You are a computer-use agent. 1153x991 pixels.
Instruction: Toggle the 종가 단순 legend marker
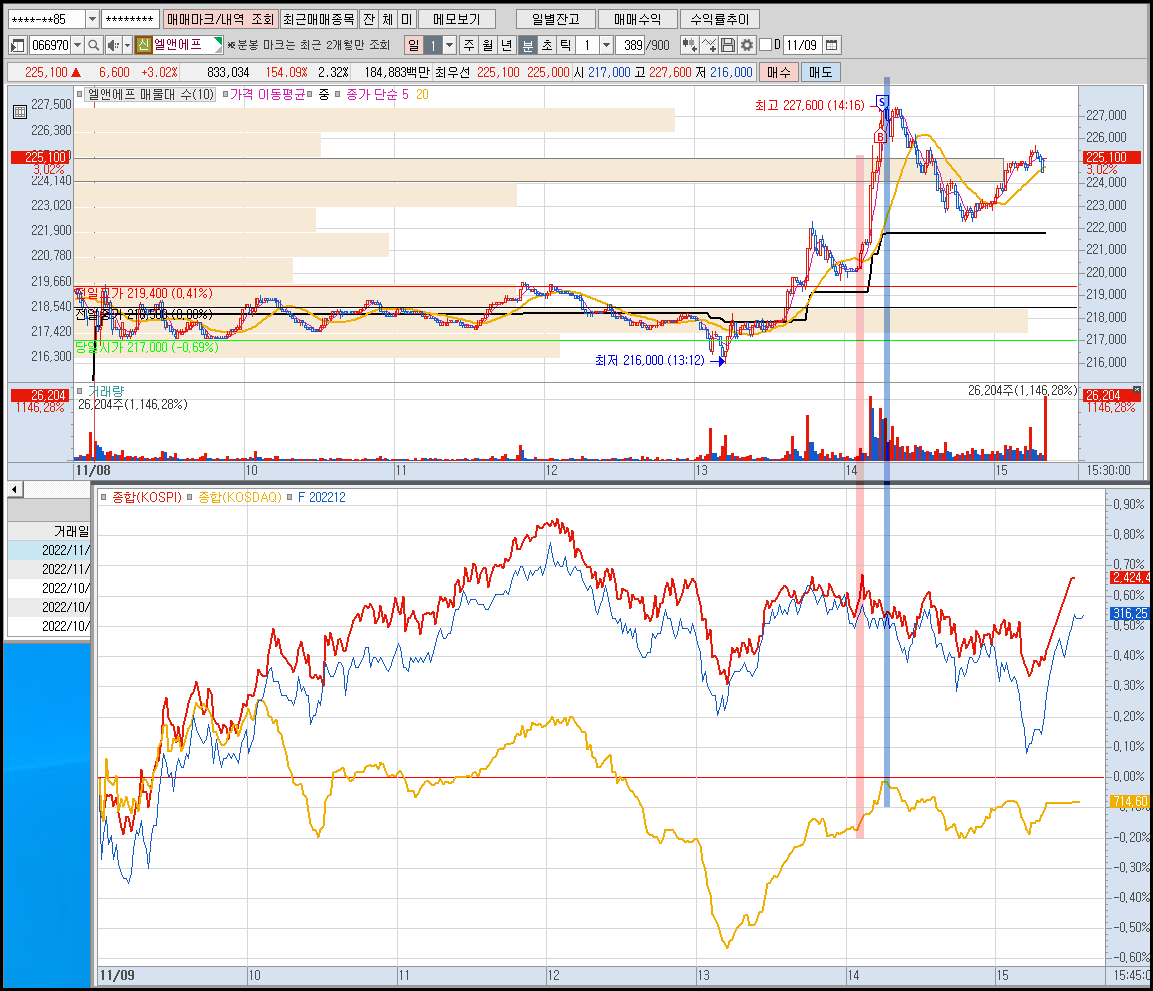click(x=338, y=94)
